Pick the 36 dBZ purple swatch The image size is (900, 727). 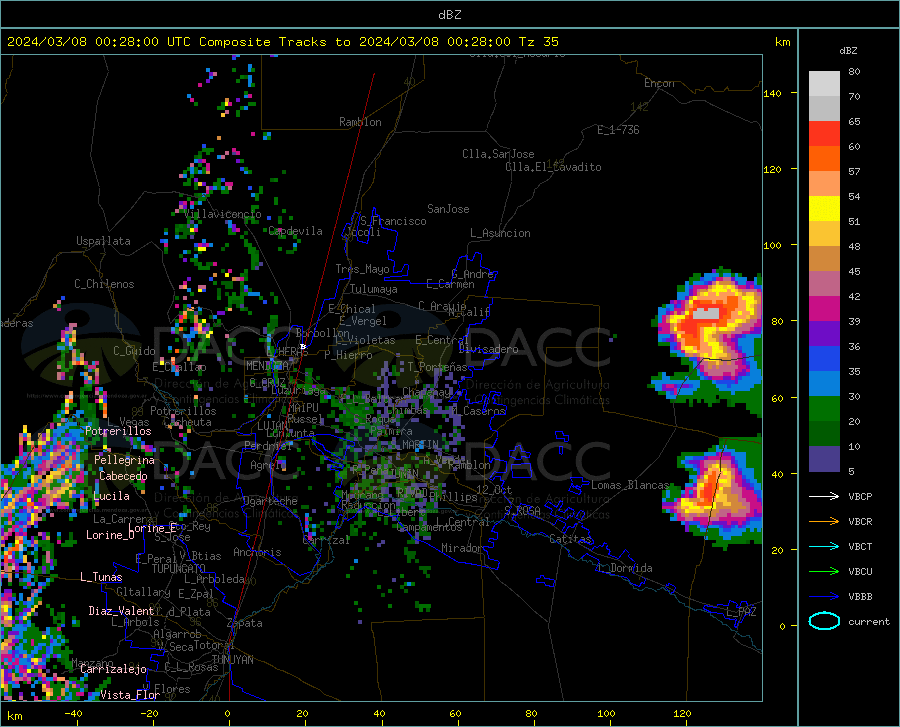pyautogui.click(x=824, y=334)
